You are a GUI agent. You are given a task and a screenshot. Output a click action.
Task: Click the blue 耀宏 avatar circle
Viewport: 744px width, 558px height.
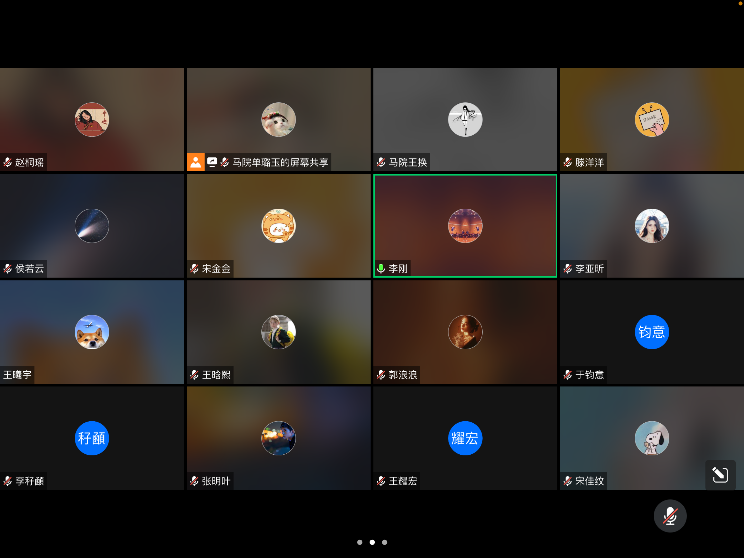pyautogui.click(x=465, y=438)
